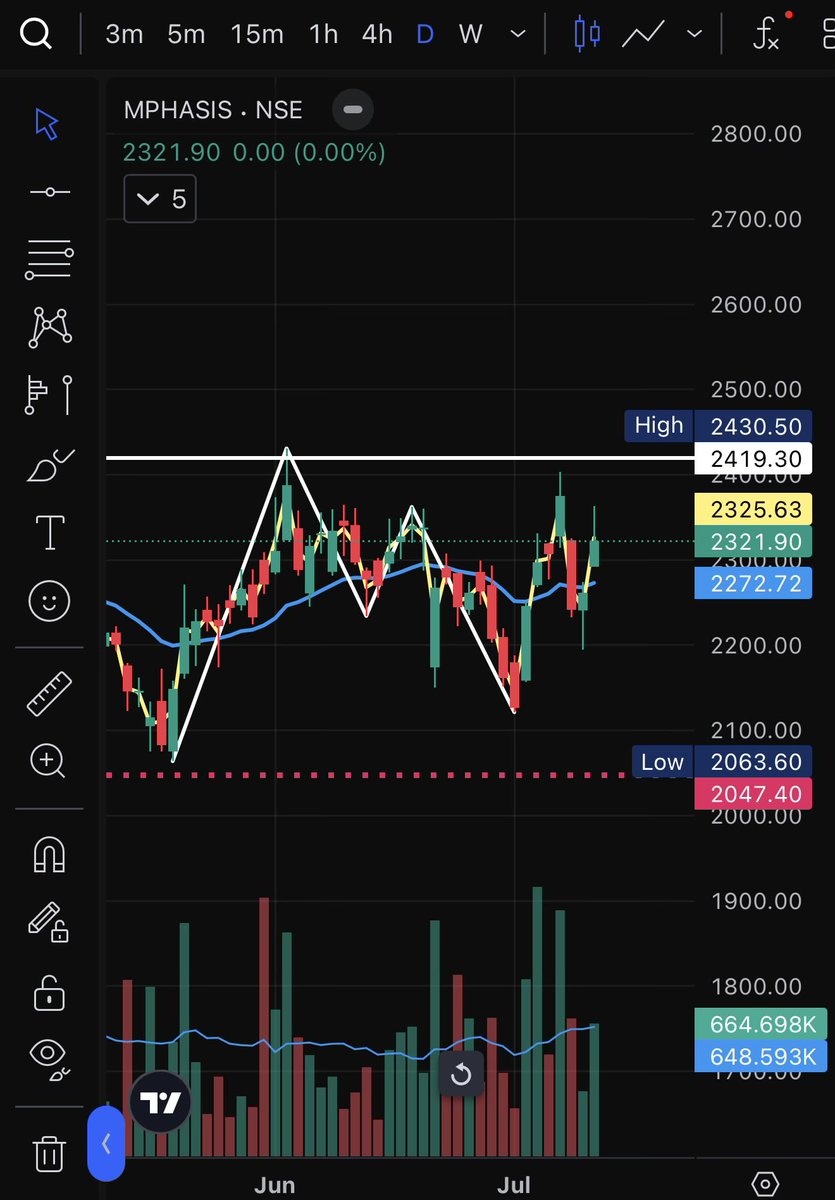Activate the zoom in tool
The width and height of the screenshot is (835, 1200).
[x=48, y=761]
